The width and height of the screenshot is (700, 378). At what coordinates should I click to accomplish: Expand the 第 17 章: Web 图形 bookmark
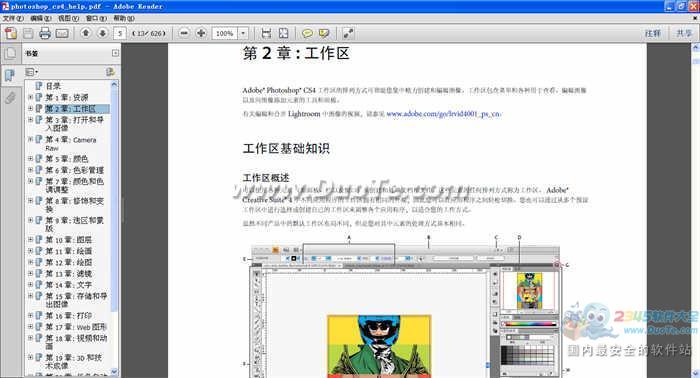click(x=30, y=327)
